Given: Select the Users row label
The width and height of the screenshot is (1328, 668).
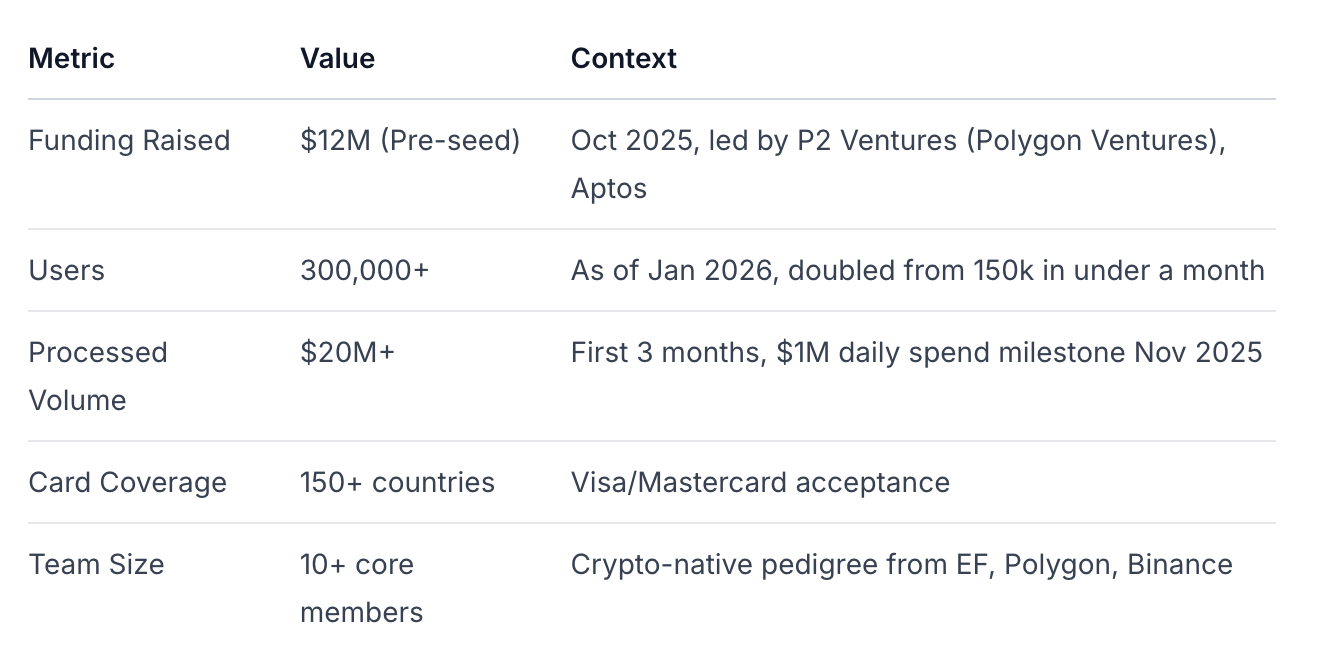Looking at the screenshot, I should pyautogui.click(x=66, y=271).
